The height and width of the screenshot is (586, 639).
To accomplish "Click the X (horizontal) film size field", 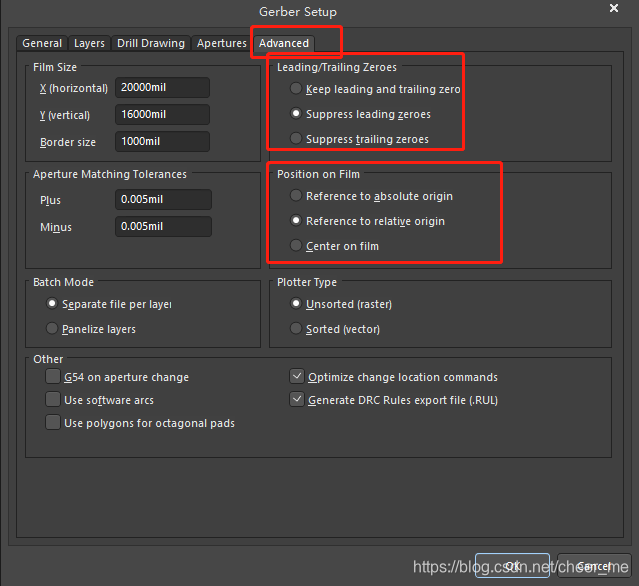I will (x=162, y=88).
